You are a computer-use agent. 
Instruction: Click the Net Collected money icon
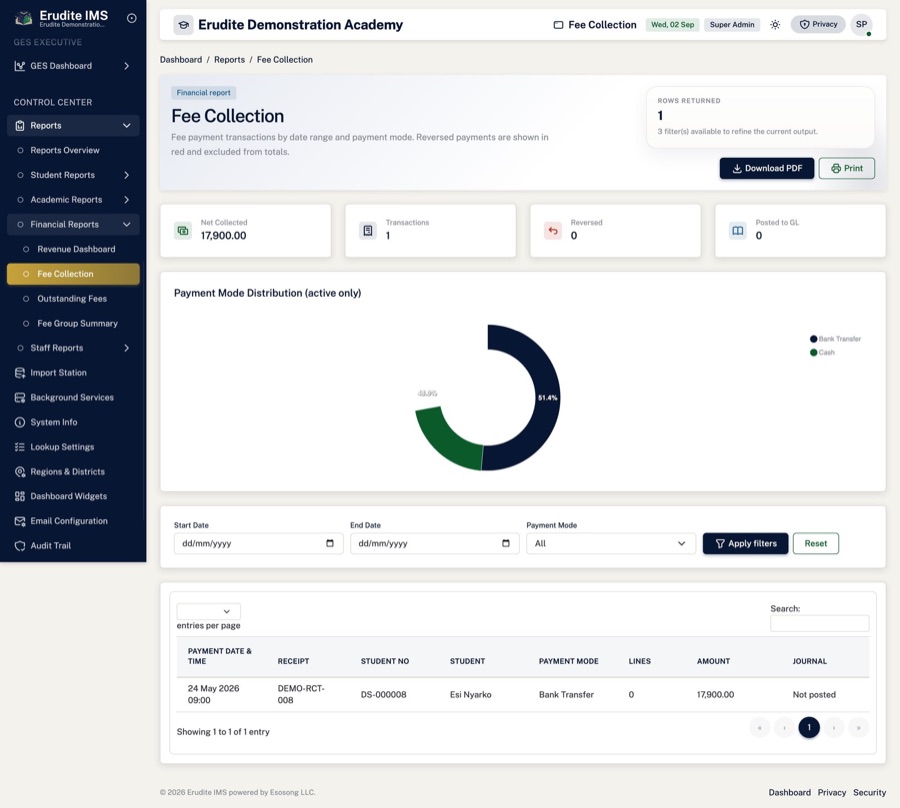pyautogui.click(x=183, y=231)
